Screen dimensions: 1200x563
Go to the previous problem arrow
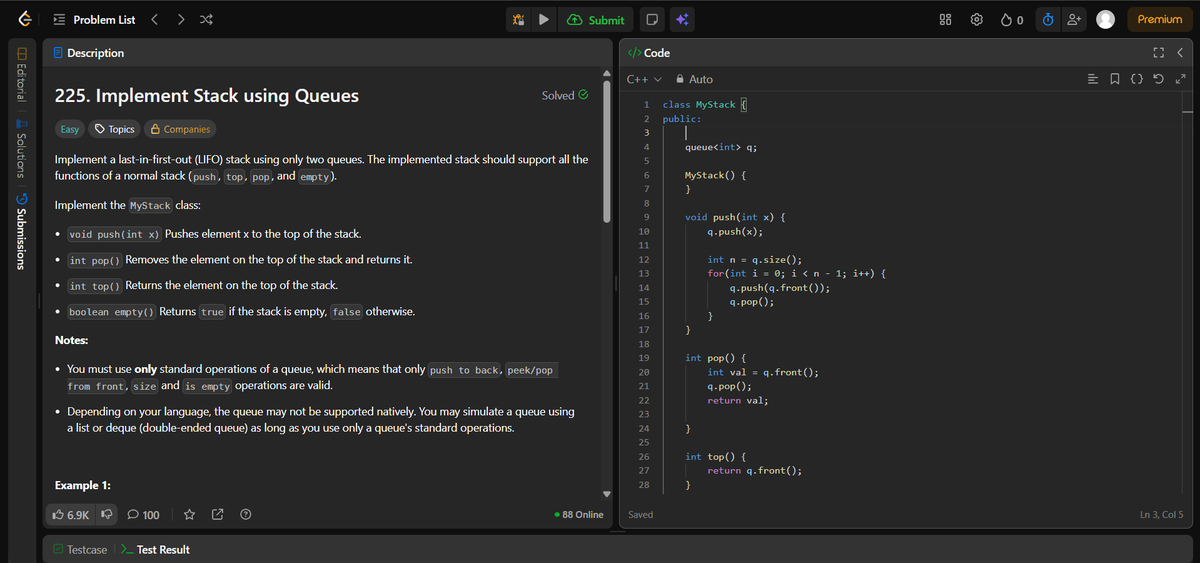pyautogui.click(x=154, y=19)
